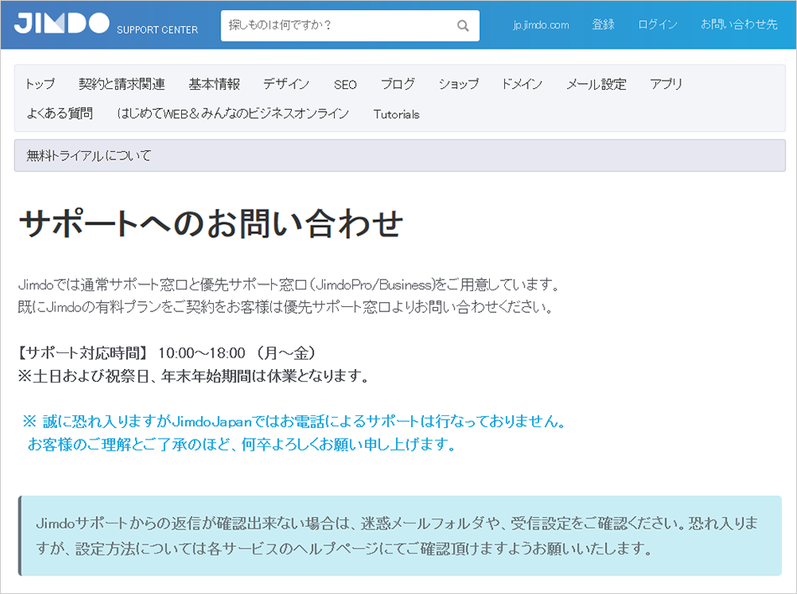Viewport: 797px width, 594px height.
Task: Open the ブログ menu item
Action: click(398, 84)
